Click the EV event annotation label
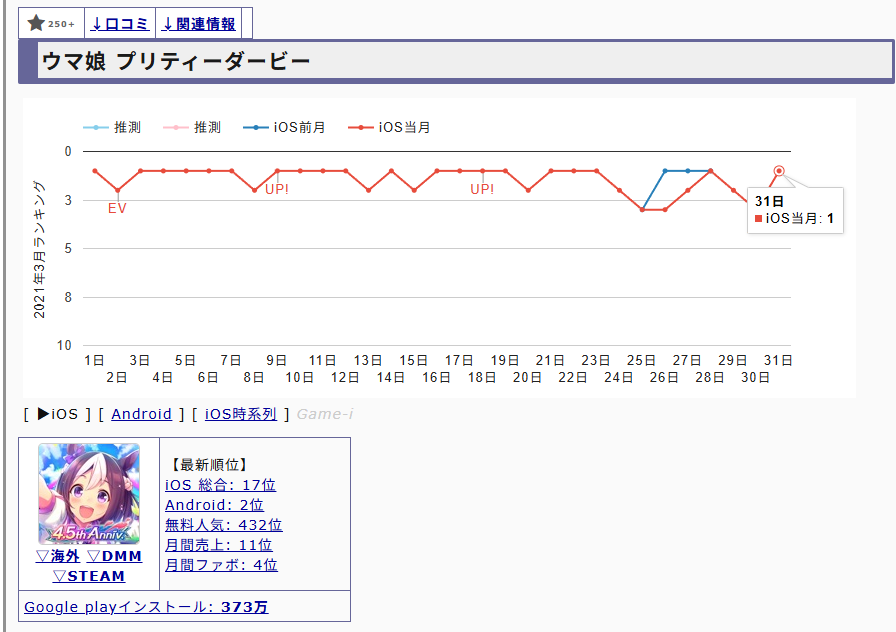Screen dimensions: 896x632 click(117, 208)
